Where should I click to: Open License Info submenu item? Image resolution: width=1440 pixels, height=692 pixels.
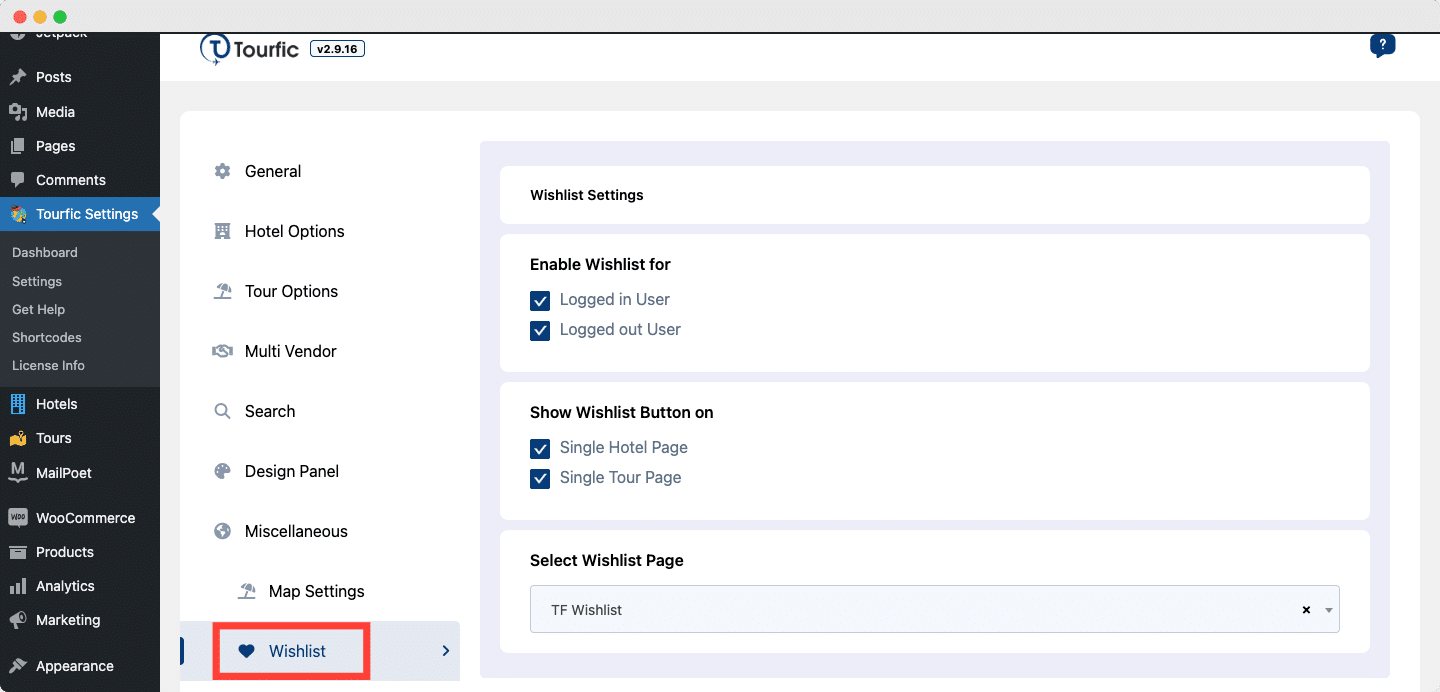pyautogui.click(x=48, y=365)
